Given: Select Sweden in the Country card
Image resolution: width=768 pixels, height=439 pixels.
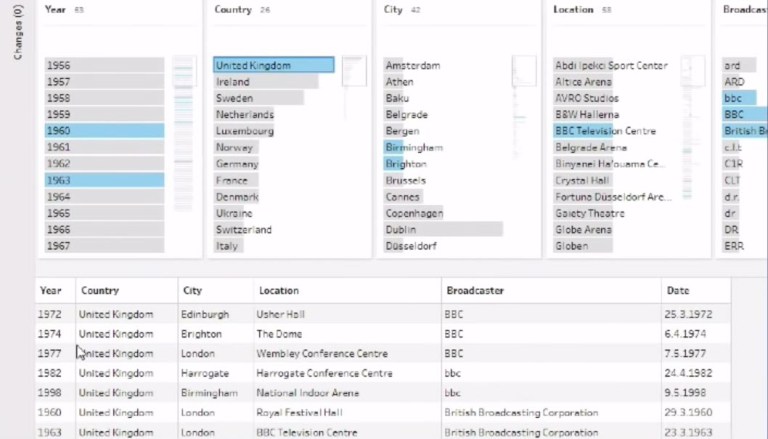Looking at the screenshot, I should pos(259,98).
